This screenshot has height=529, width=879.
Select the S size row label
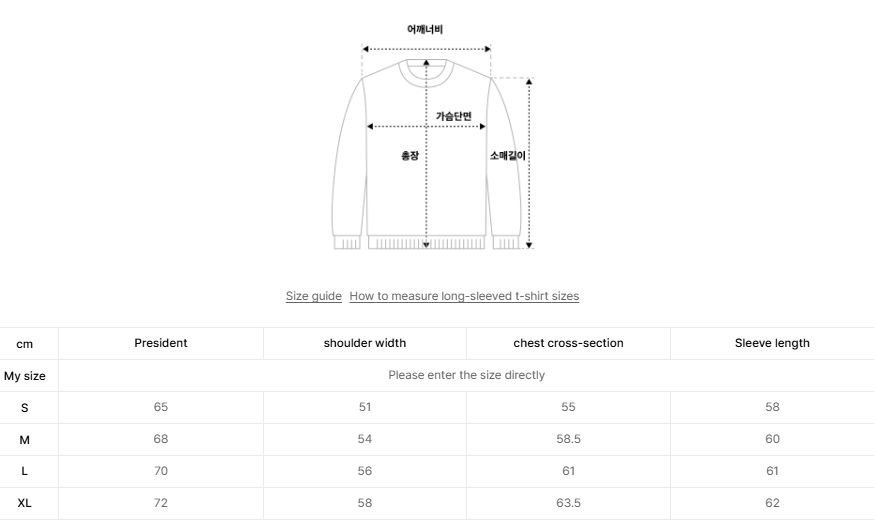point(25,407)
